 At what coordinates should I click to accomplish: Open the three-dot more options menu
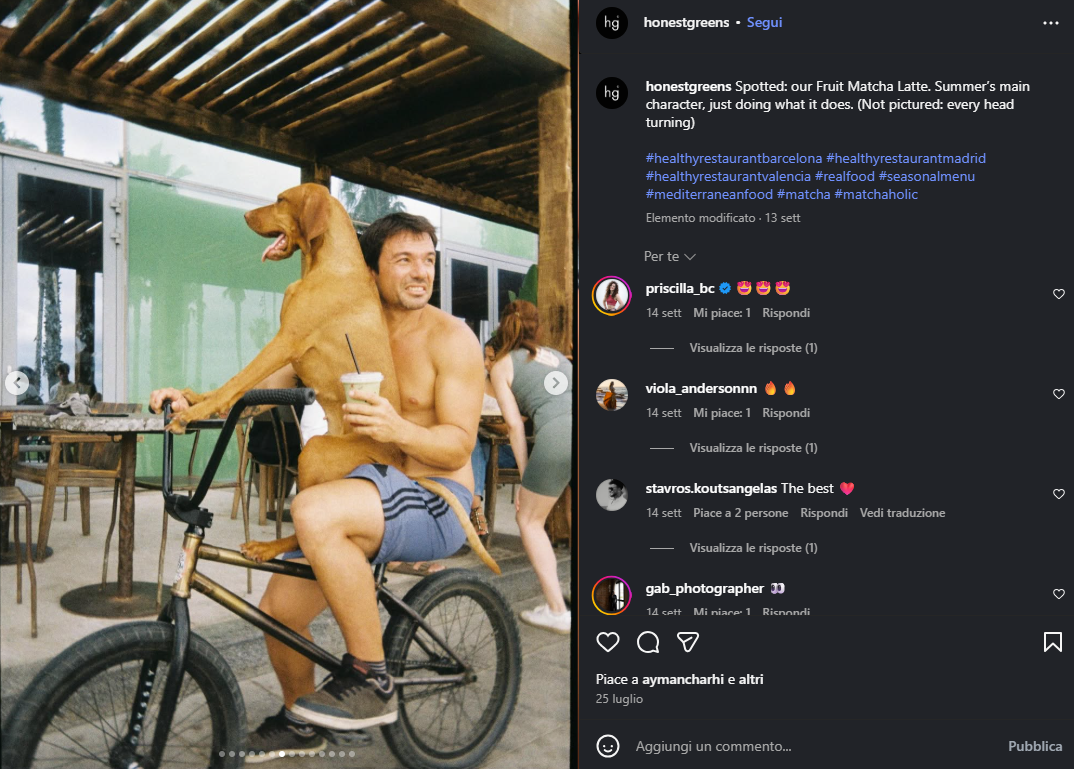pos(1050,23)
